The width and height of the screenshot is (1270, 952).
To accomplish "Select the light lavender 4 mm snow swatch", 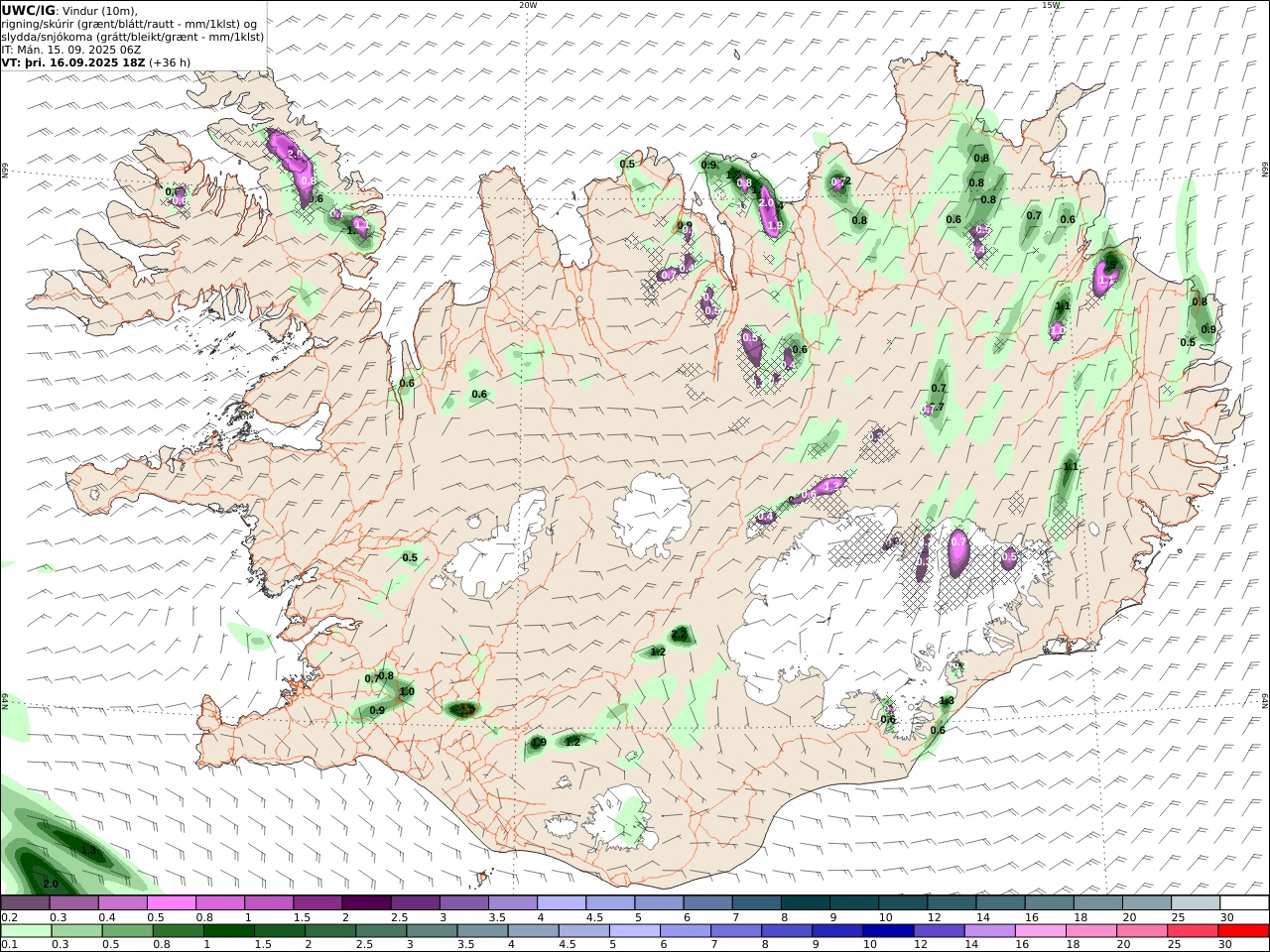I will click(x=562, y=903).
